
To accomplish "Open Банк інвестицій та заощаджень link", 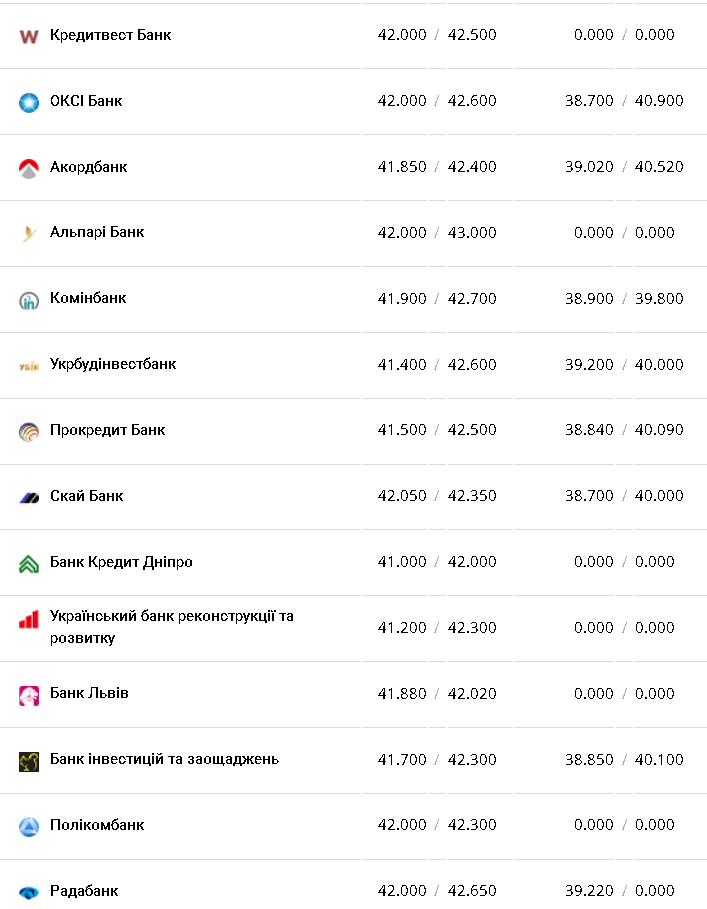I will tap(164, 759).
